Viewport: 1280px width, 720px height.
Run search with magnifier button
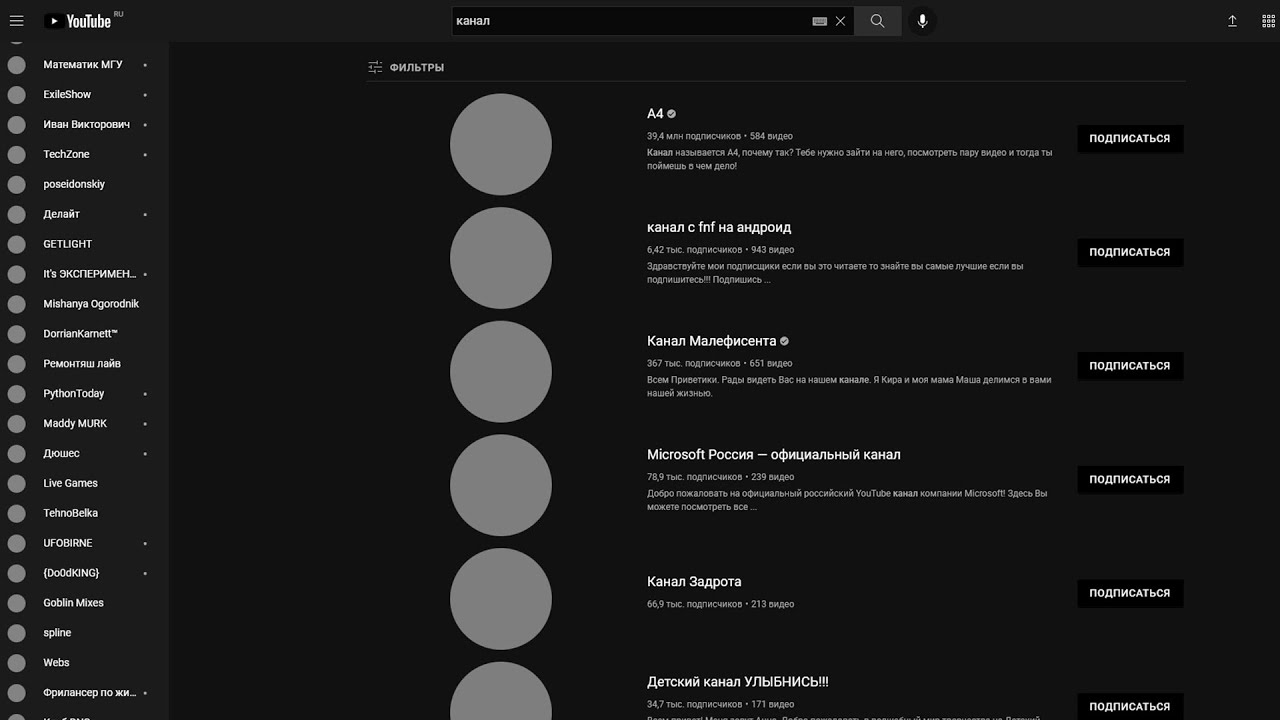pos(878,21)
